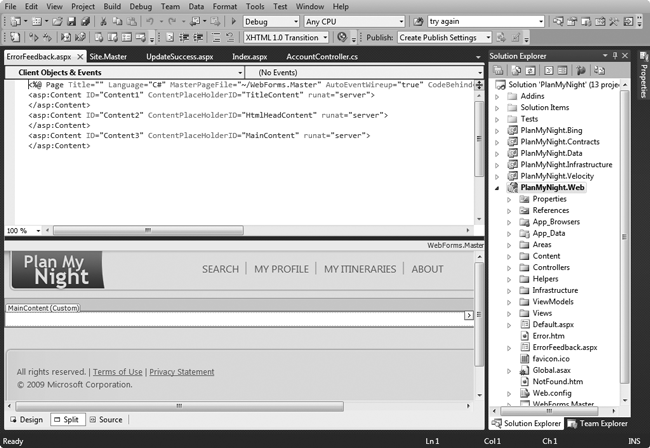This screenshot has width=650, height=448.
Task: Pin the Solution Explorer panel with auto-hide
Action: pos(615,56)
